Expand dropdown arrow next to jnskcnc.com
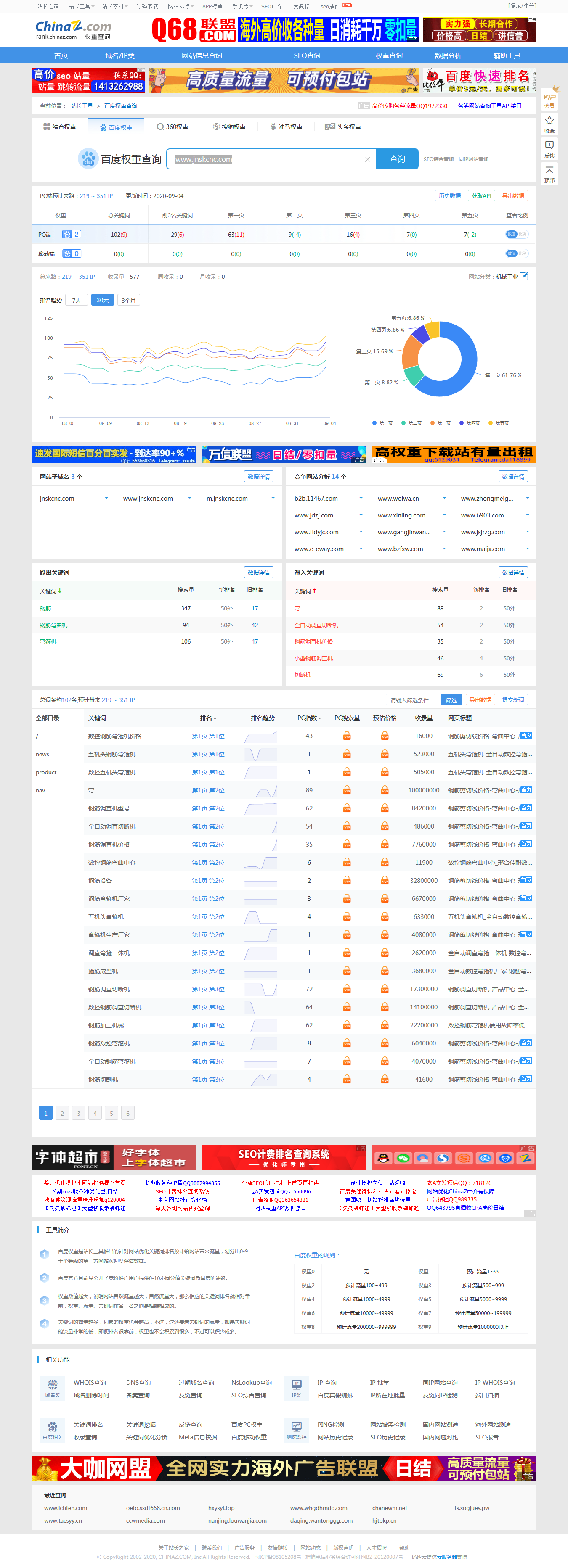Screen dimensions: 568x1568 [106, 499]
